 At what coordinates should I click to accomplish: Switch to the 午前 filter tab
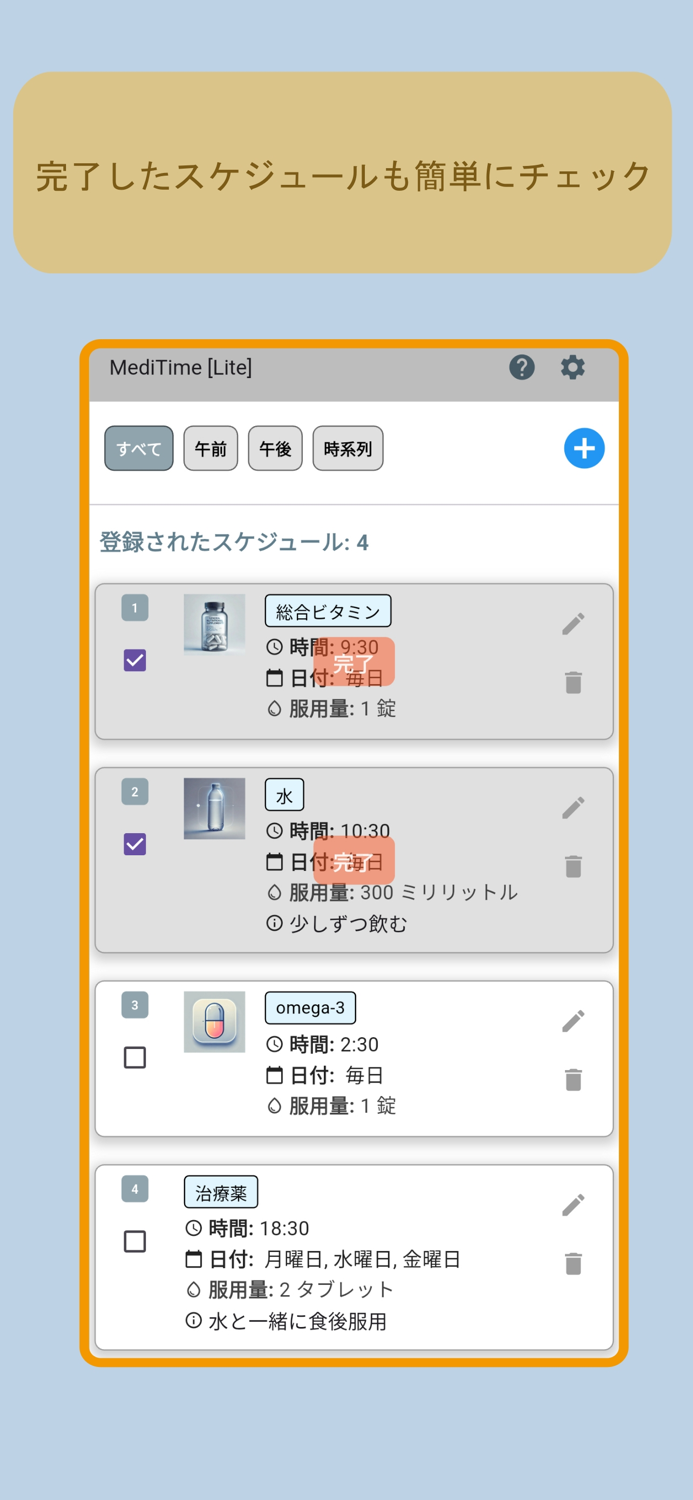tap(210, 448)
